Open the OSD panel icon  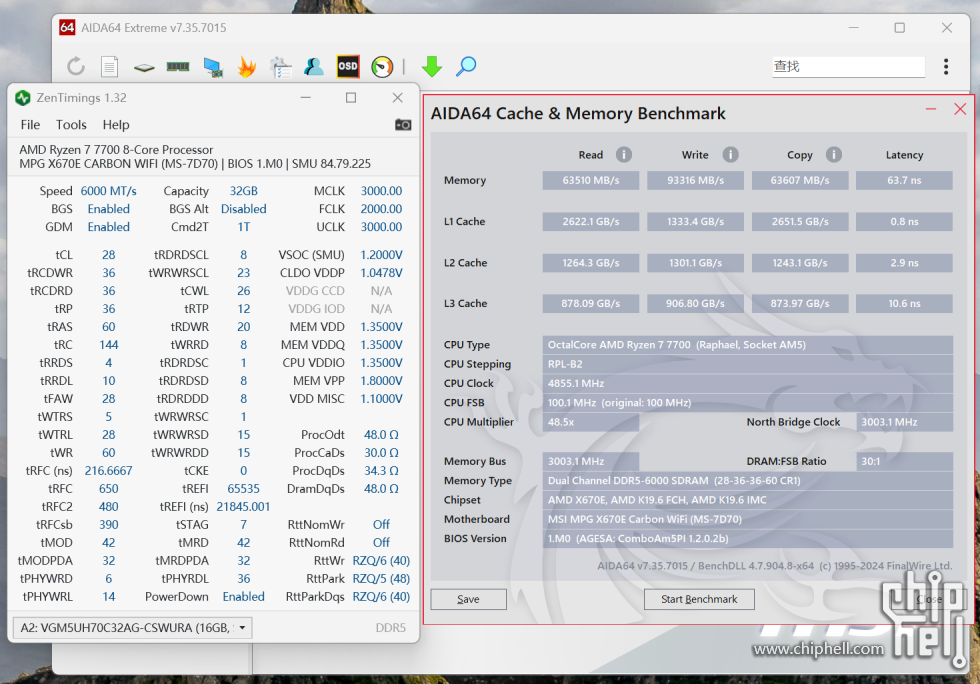pos(348,66)
